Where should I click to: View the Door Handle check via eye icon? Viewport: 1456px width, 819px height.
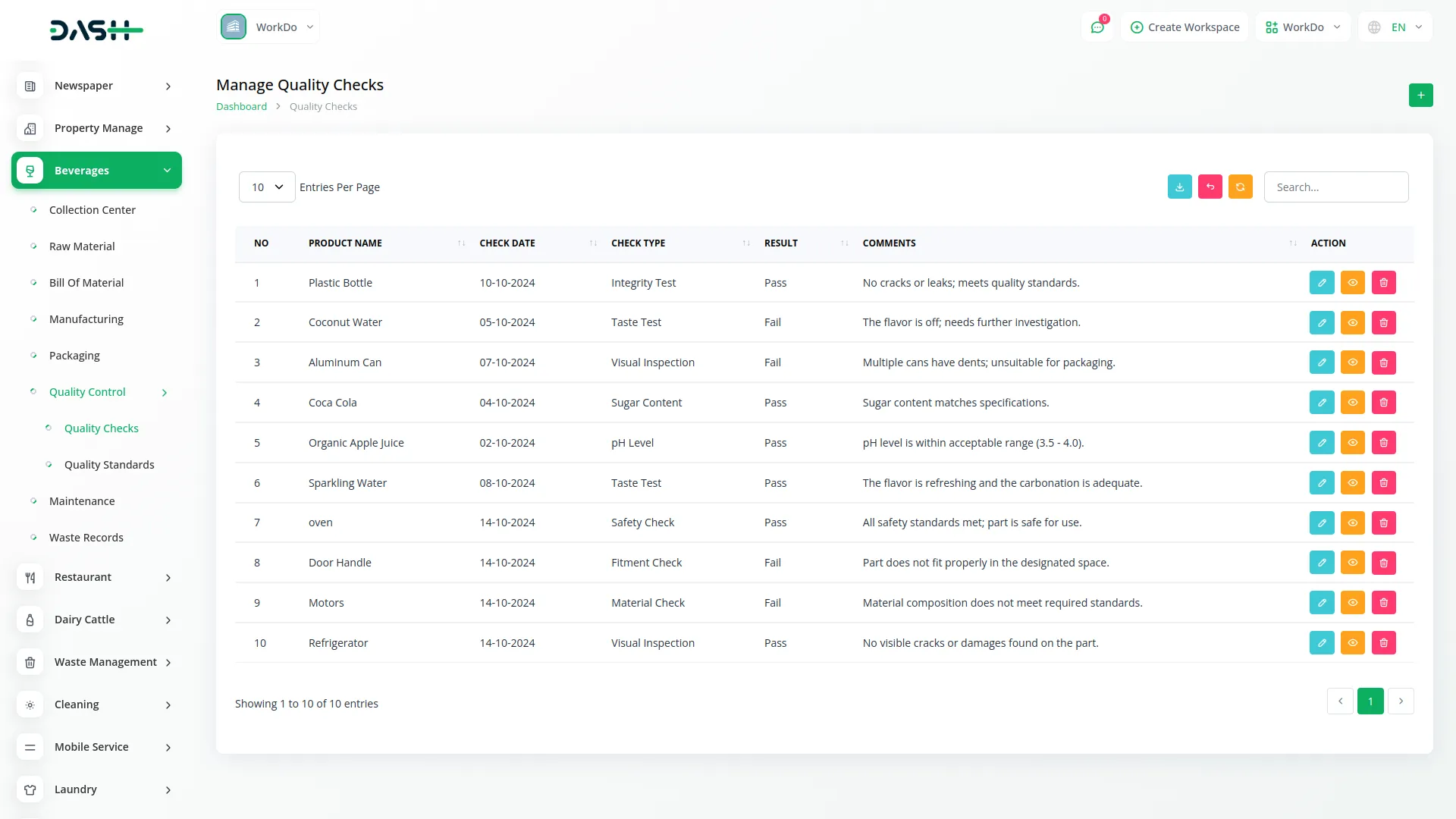click(x=1352, y=563)
